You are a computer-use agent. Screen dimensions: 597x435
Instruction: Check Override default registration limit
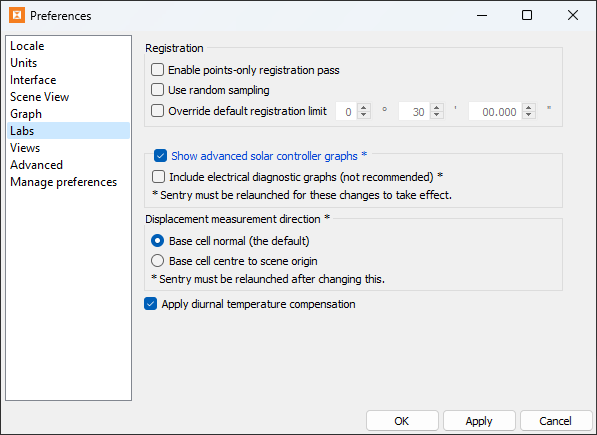coord(157,111)
